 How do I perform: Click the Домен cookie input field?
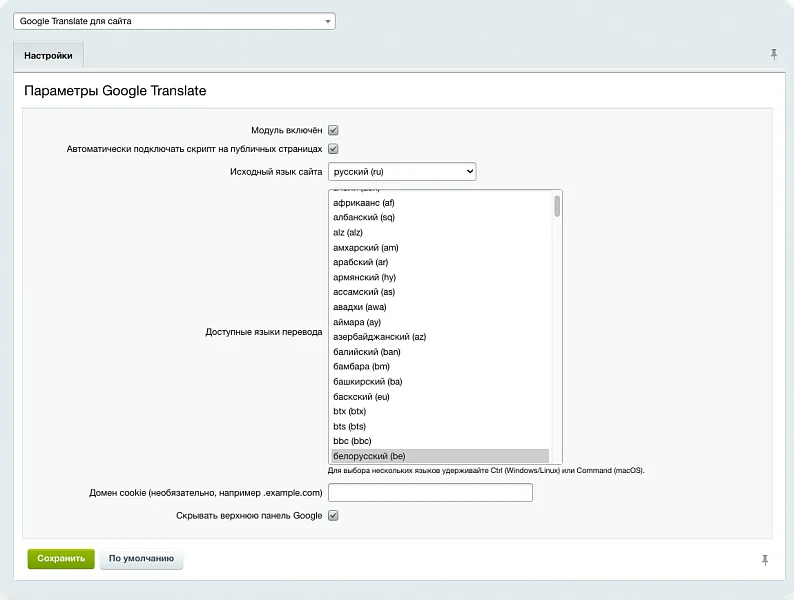click(x=430, y=493)
